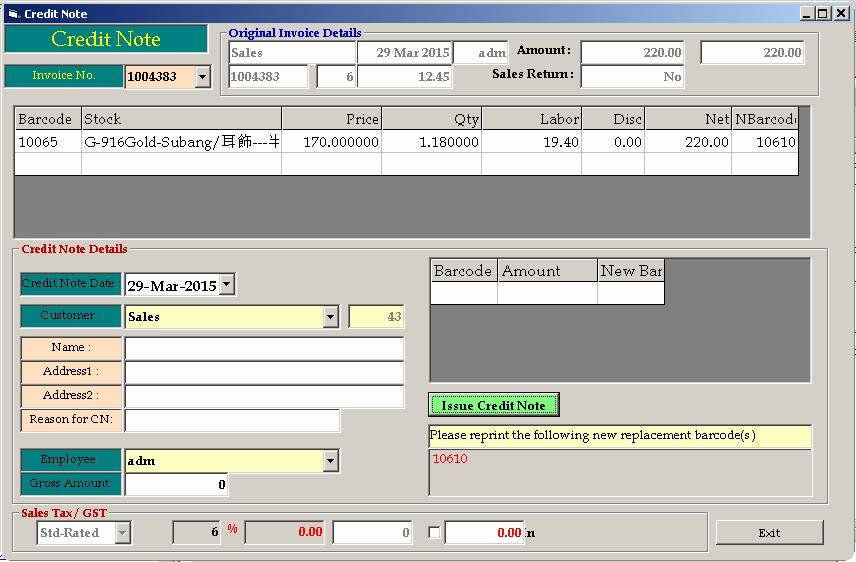Expand the Credit Note Date picker
The height and width of the screenshot is (562, 856).
pos(226,285)
